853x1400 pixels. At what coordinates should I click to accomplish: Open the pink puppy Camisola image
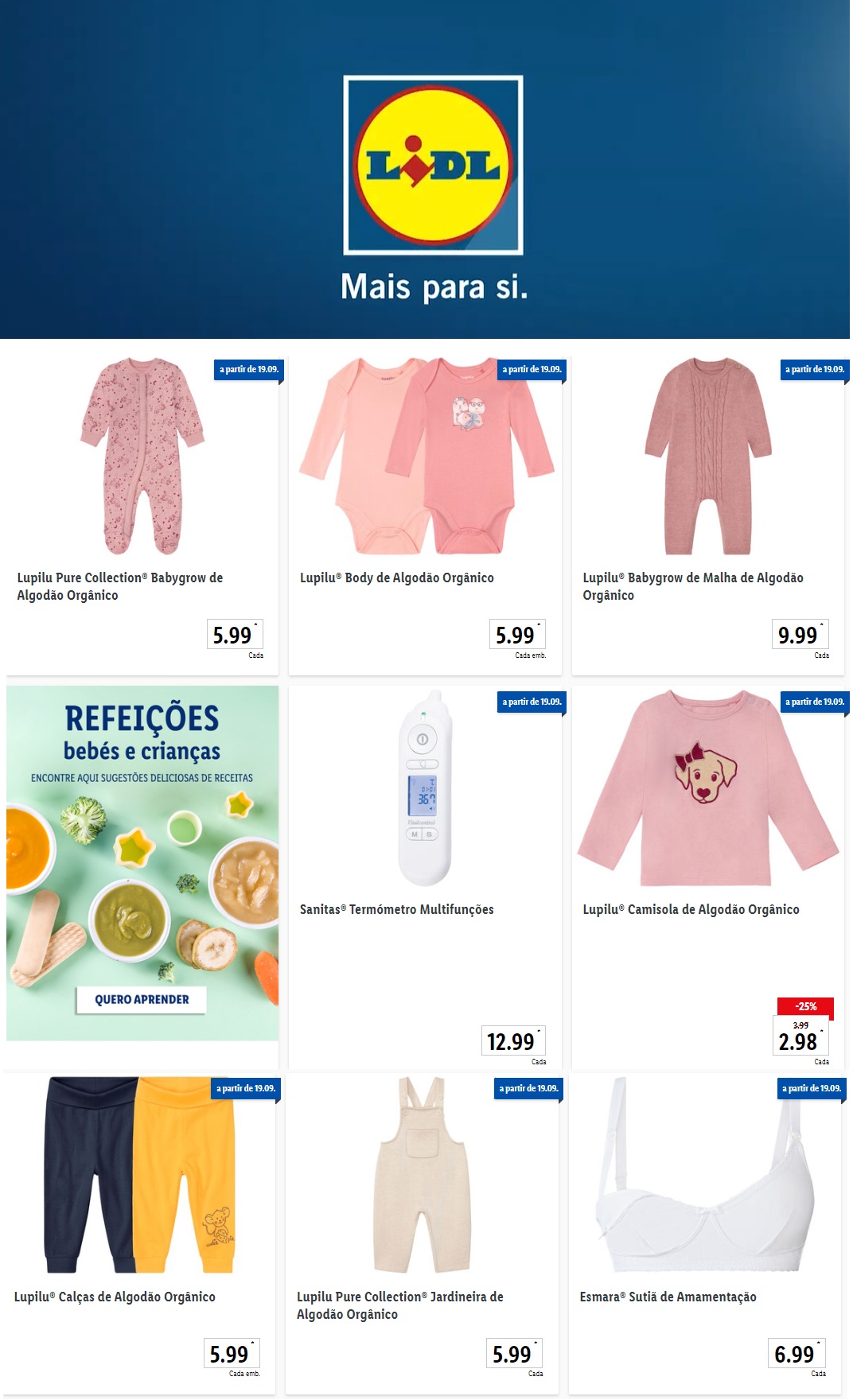coord(708,787)
